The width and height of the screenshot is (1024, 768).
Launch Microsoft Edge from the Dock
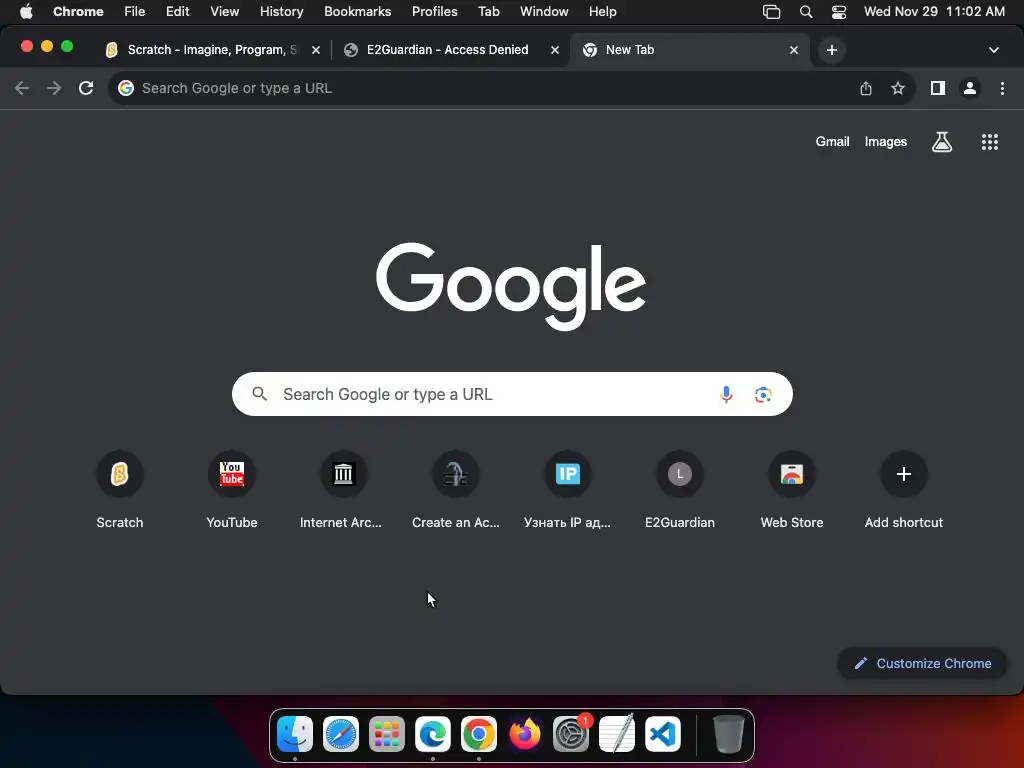pyautogui.click(x=433, y=734)
